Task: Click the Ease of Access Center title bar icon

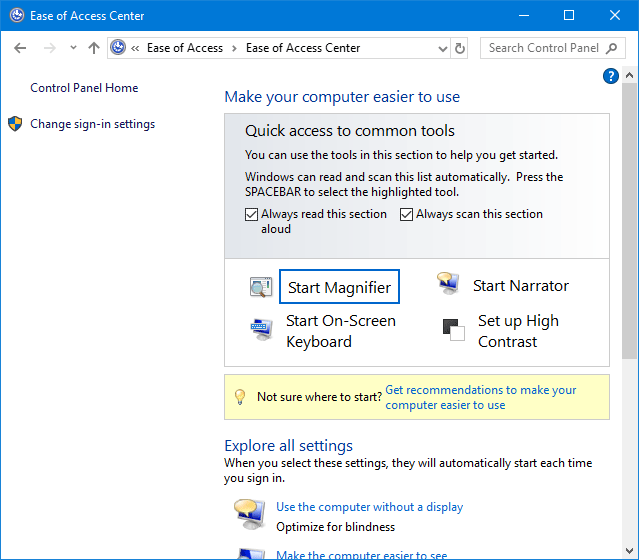Action: pos(17,15)
